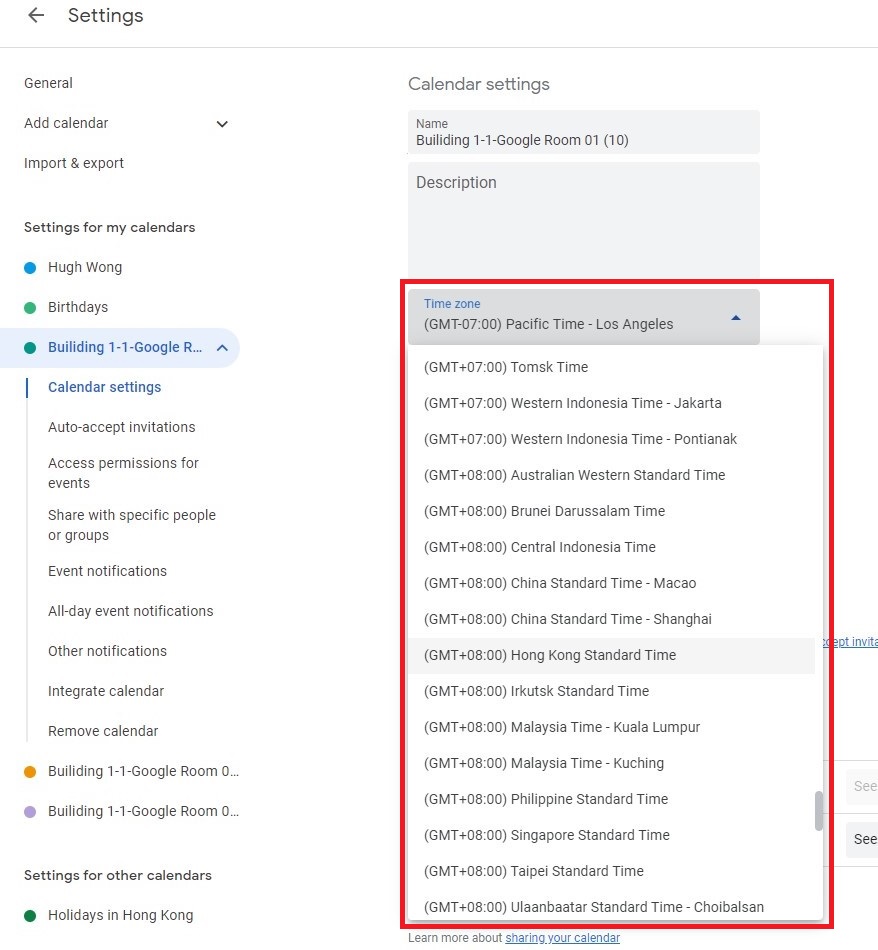
Task: Open Share with specific people or groups
Action: point(131,525)
